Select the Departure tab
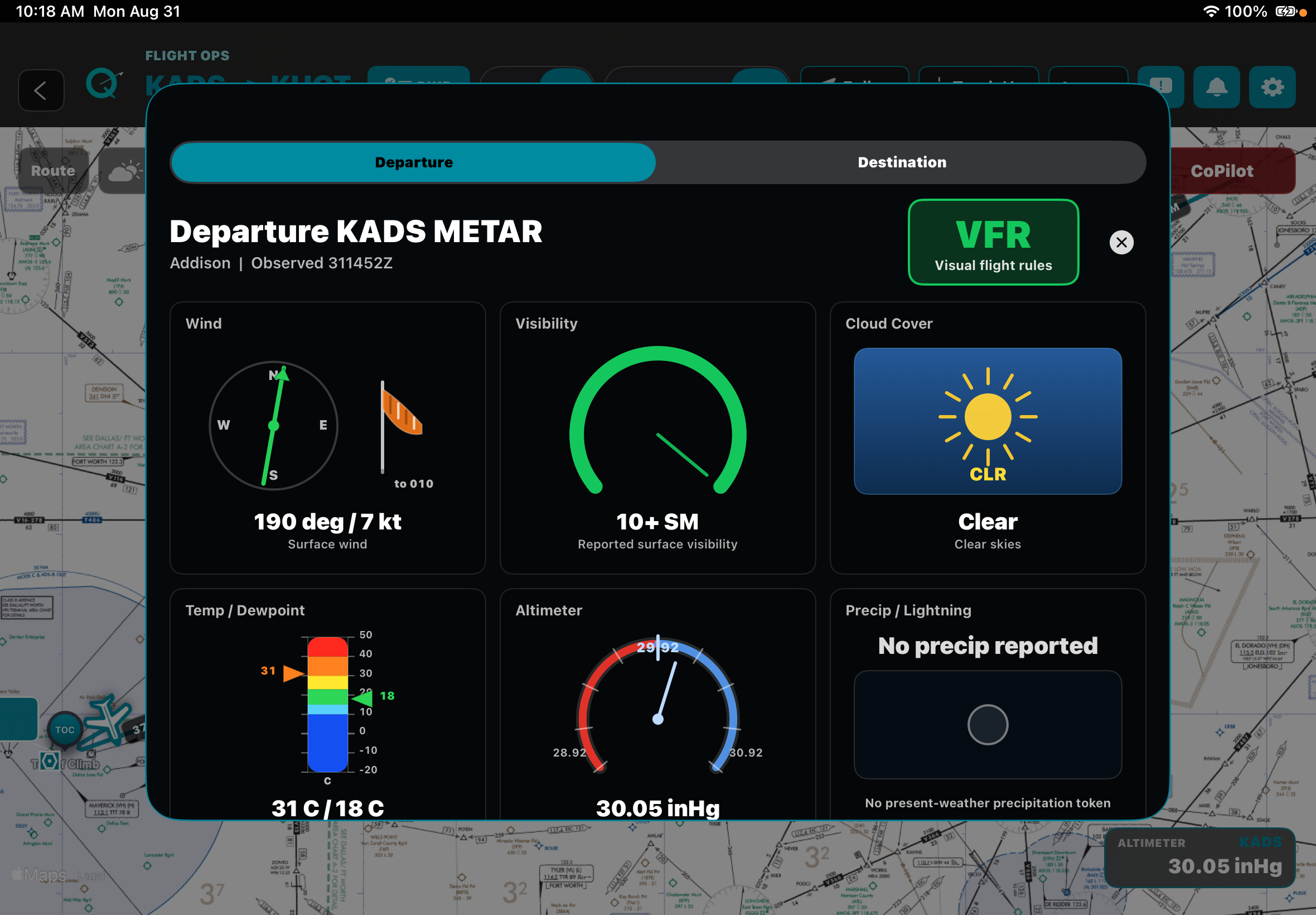 (x=414, y=162)
